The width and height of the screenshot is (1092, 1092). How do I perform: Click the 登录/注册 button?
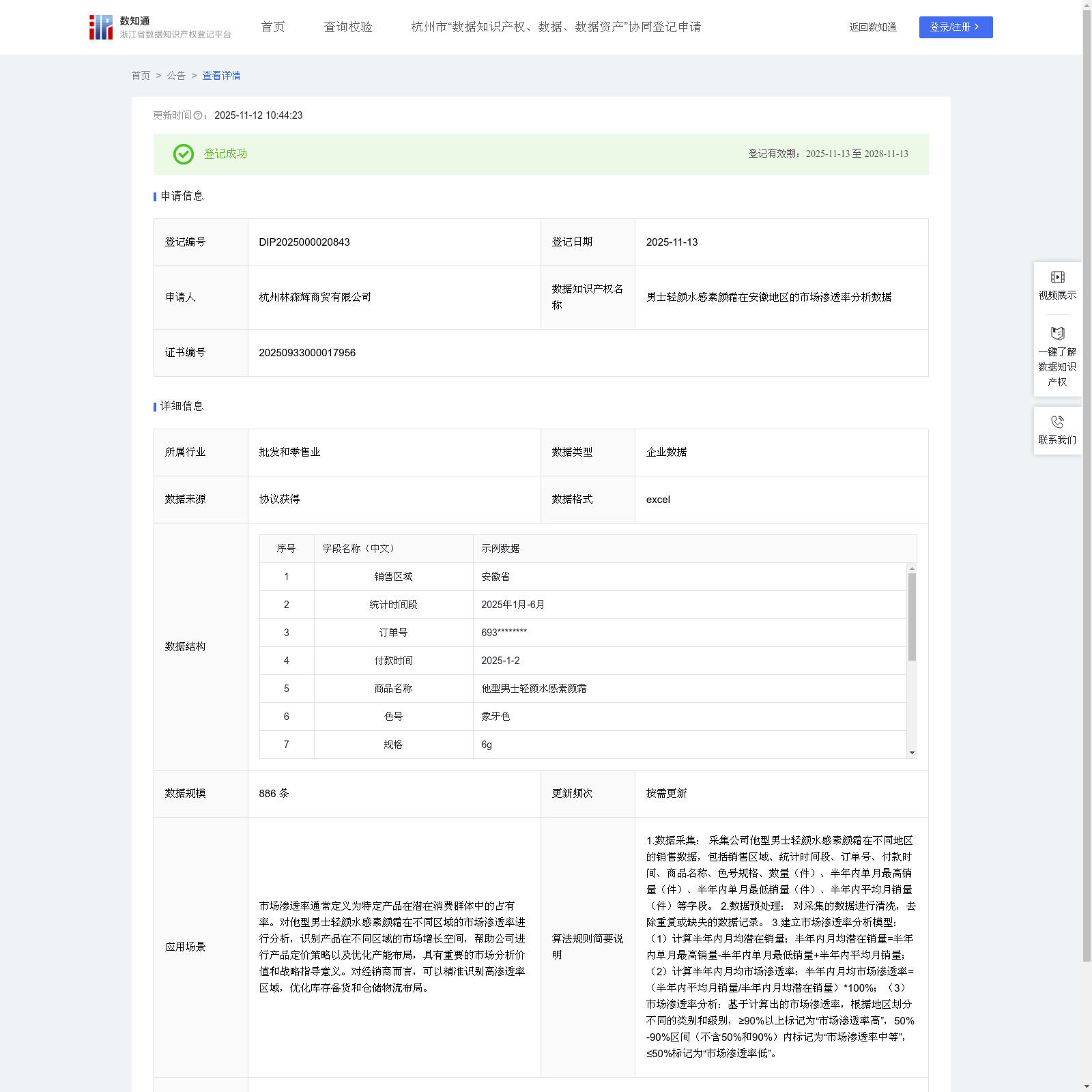point(955,27)
